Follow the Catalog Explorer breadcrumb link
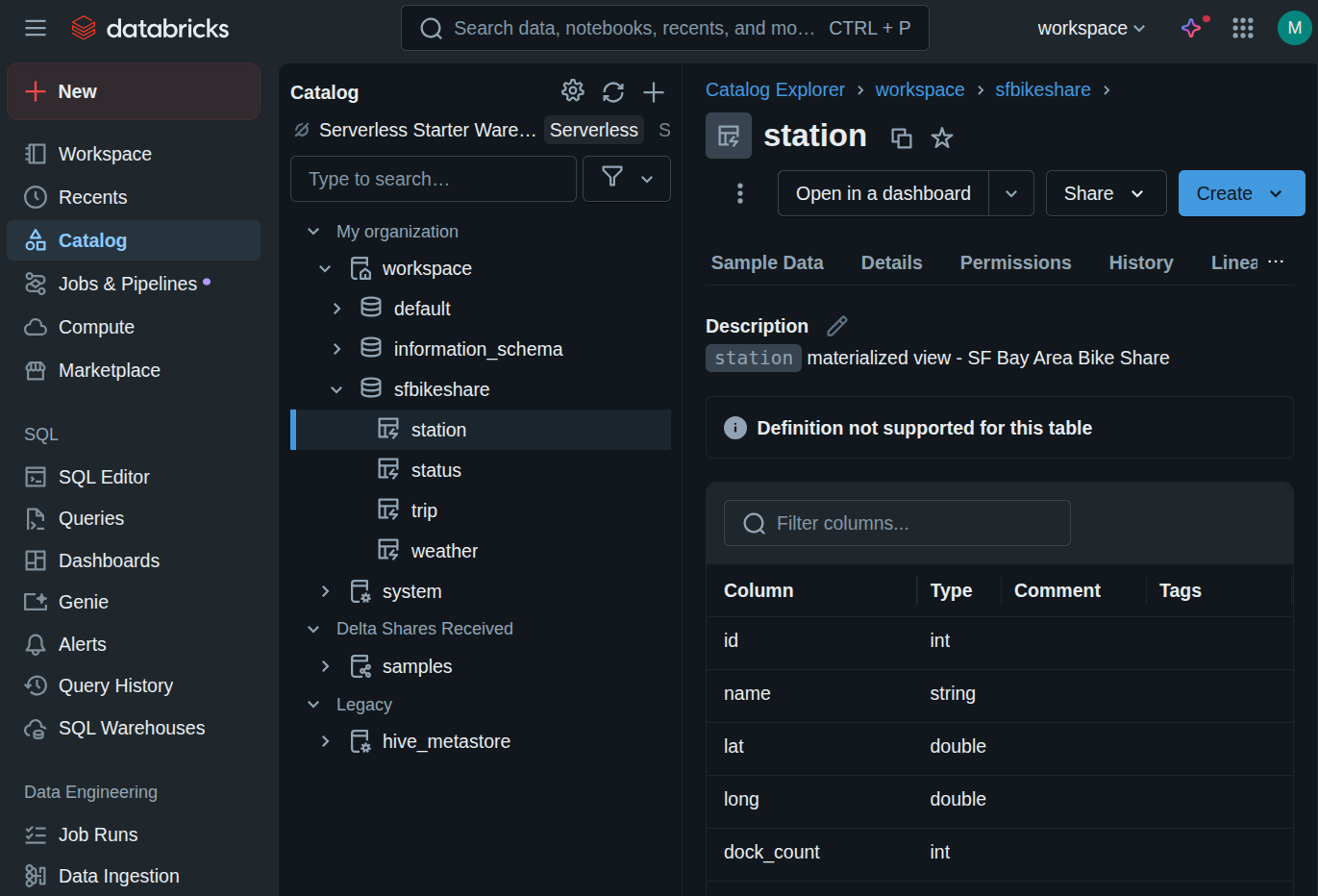Screen dimensions: 1318x896 click(x=775, y=89)
